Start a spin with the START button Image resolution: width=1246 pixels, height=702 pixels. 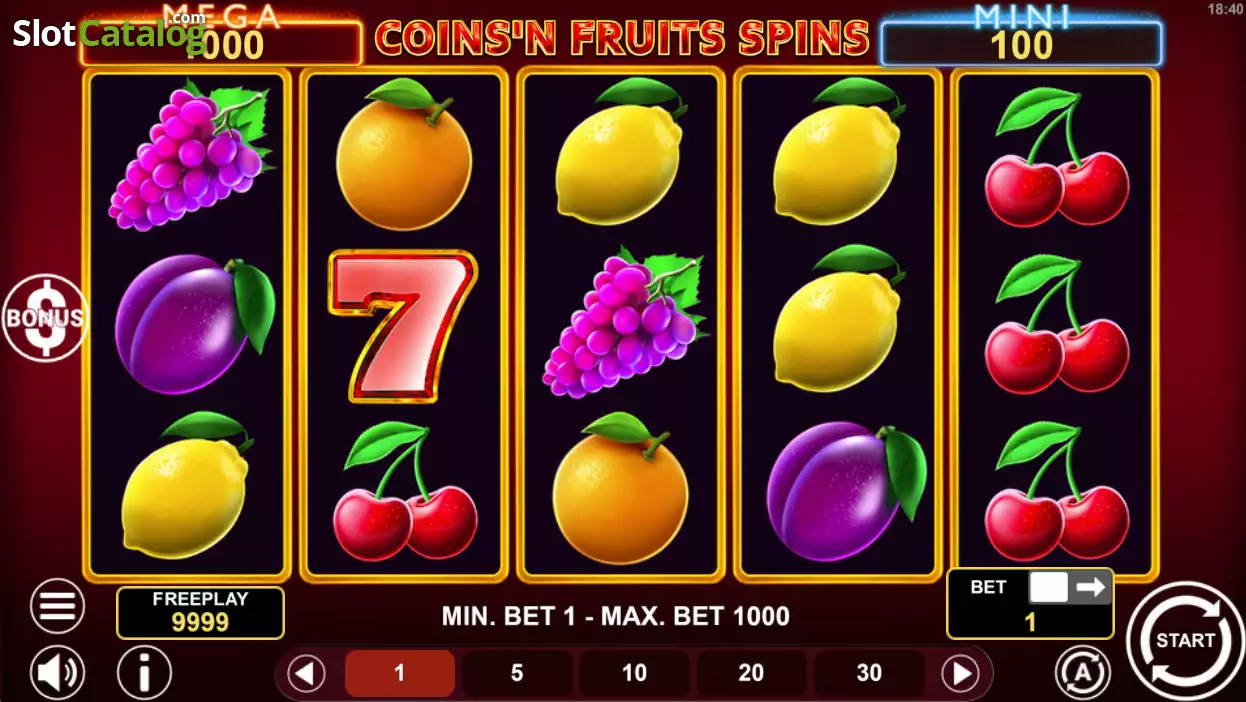click(x=1185, y=640)
